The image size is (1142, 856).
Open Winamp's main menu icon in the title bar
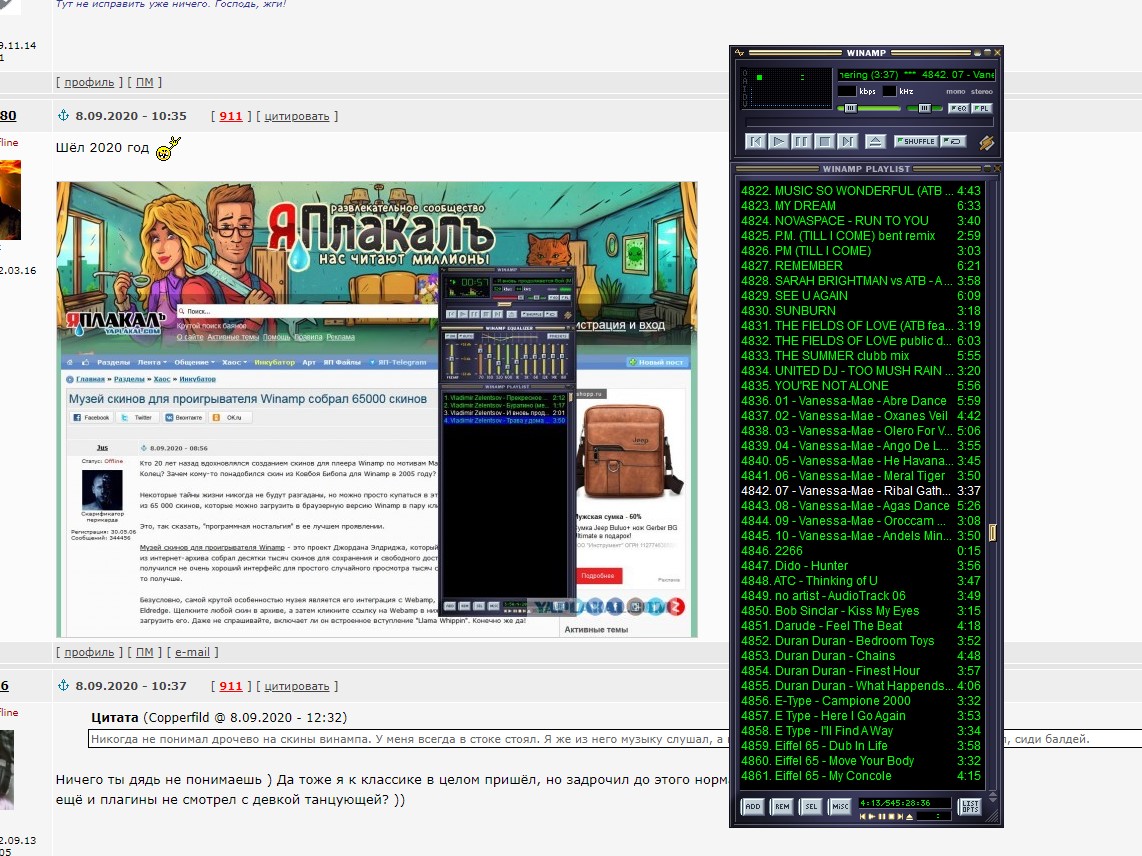point(740,52)
